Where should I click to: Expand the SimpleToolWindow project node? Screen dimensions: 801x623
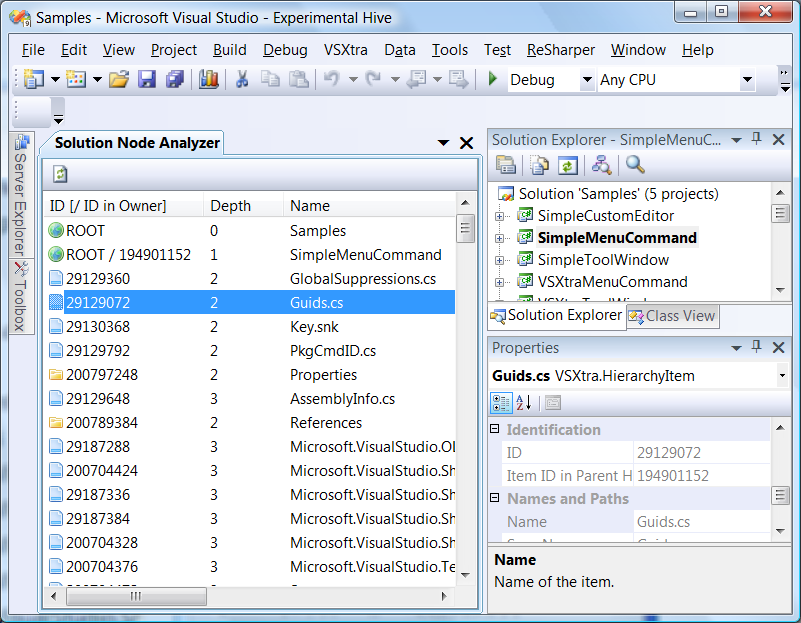499,260
